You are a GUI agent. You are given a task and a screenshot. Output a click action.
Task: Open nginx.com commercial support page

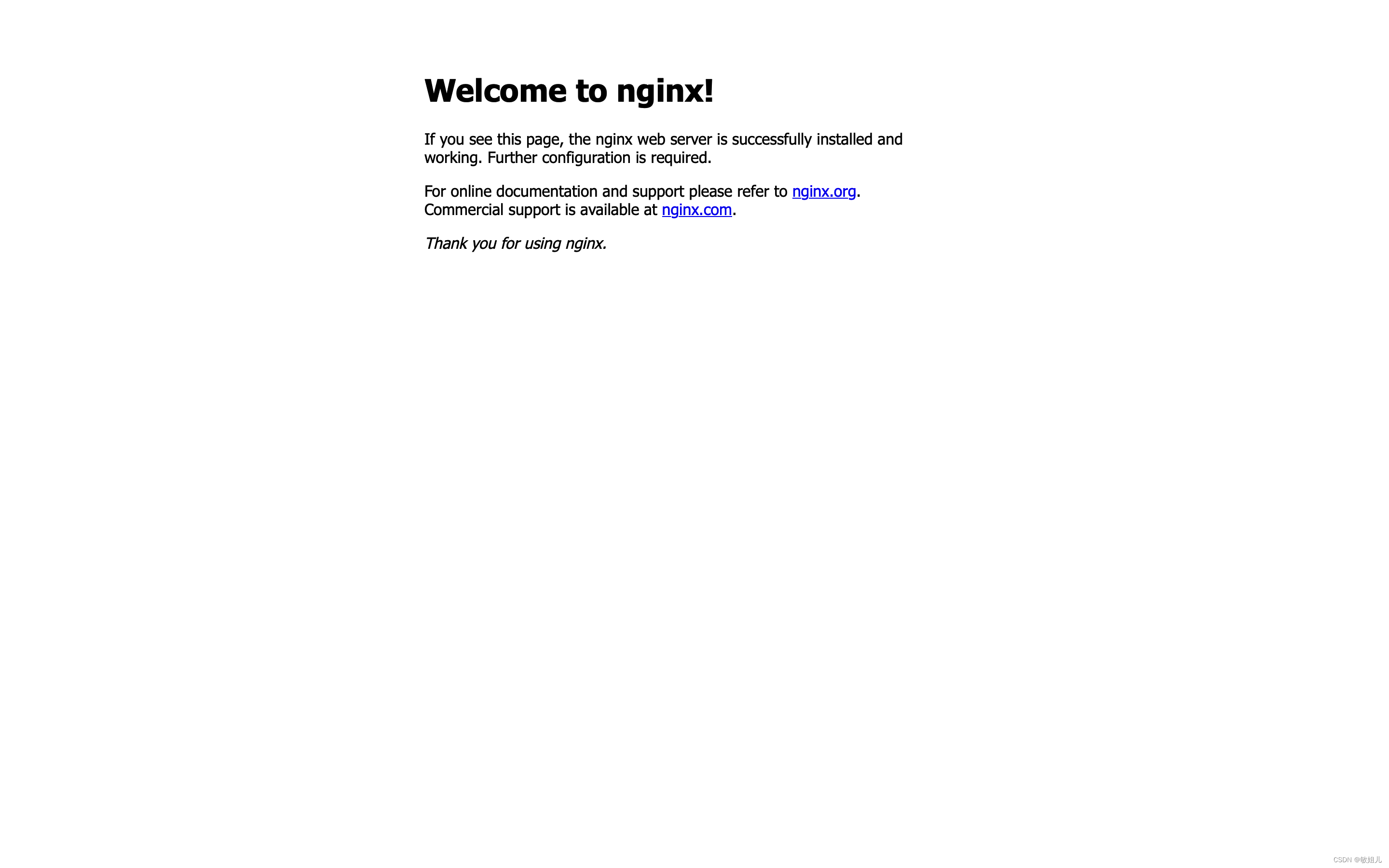coord(697,210)
